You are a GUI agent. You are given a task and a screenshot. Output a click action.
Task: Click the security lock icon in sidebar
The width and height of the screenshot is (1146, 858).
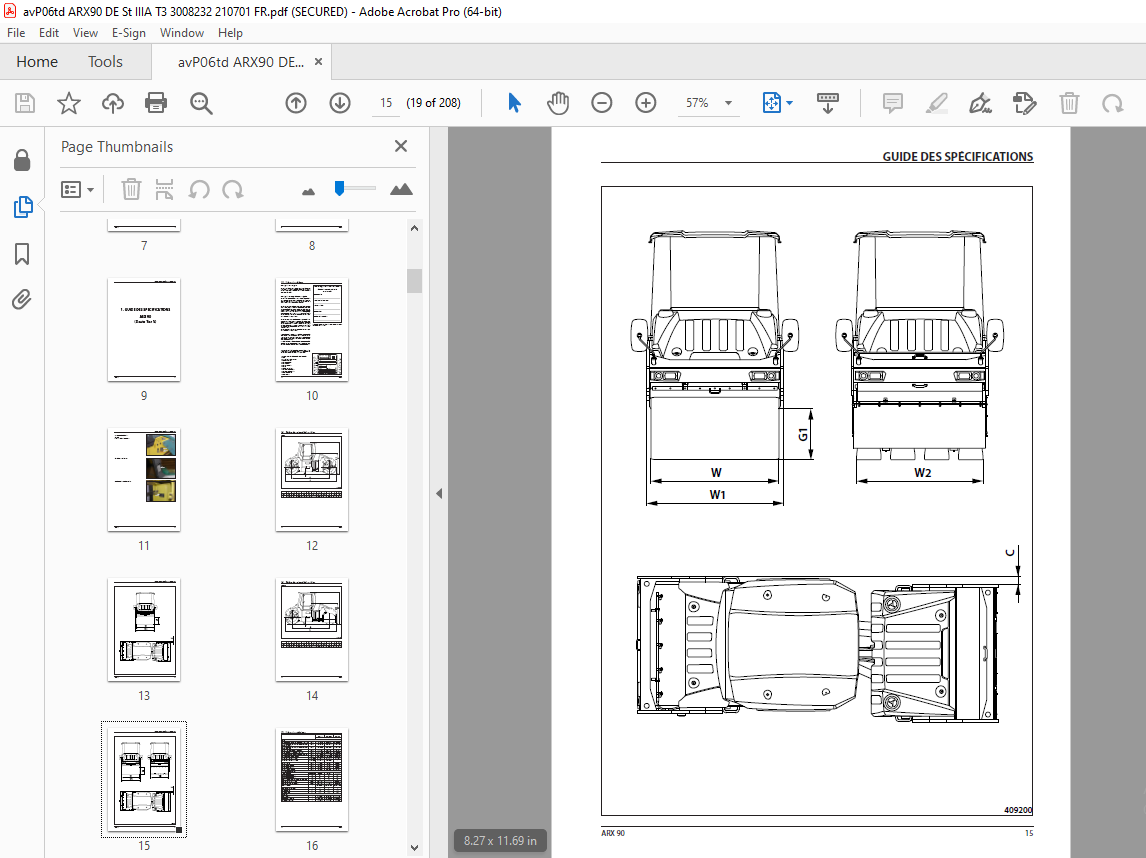click(22, 160)
